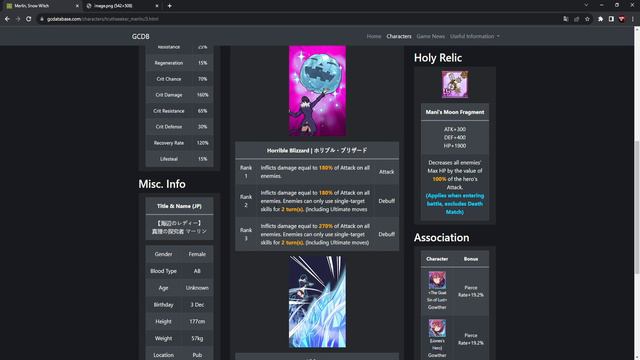Select the Association heading
The image size is (640, 360).
click(x=441, y=238)
